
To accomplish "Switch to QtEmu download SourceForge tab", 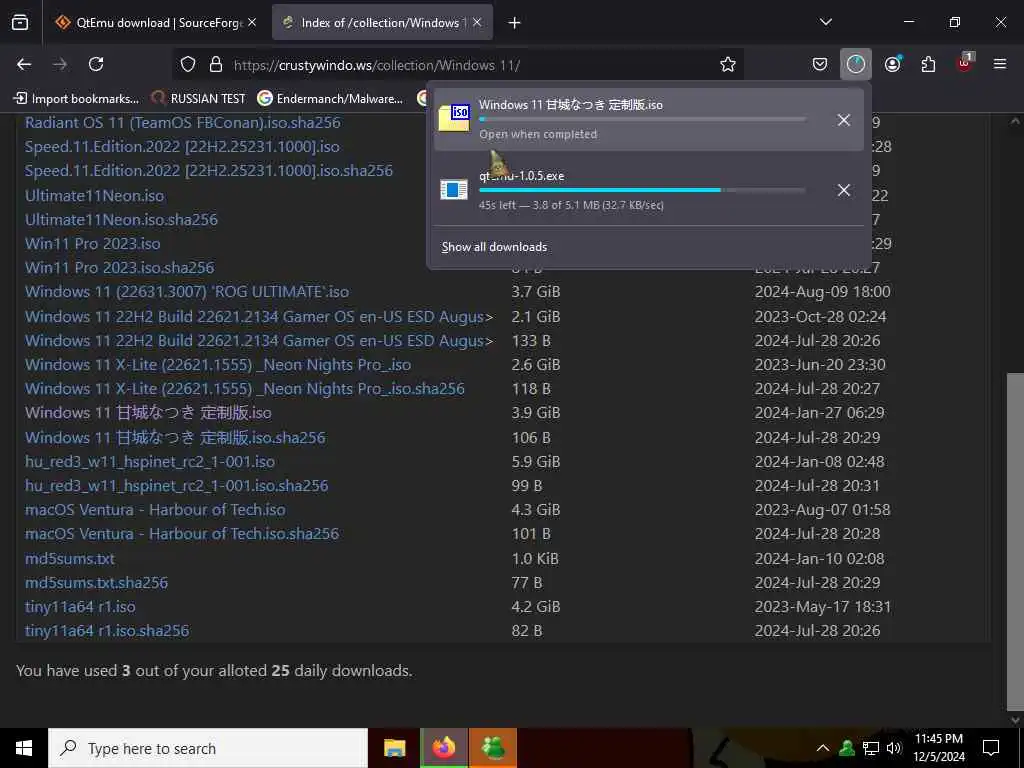I will [x=155, y=23].
